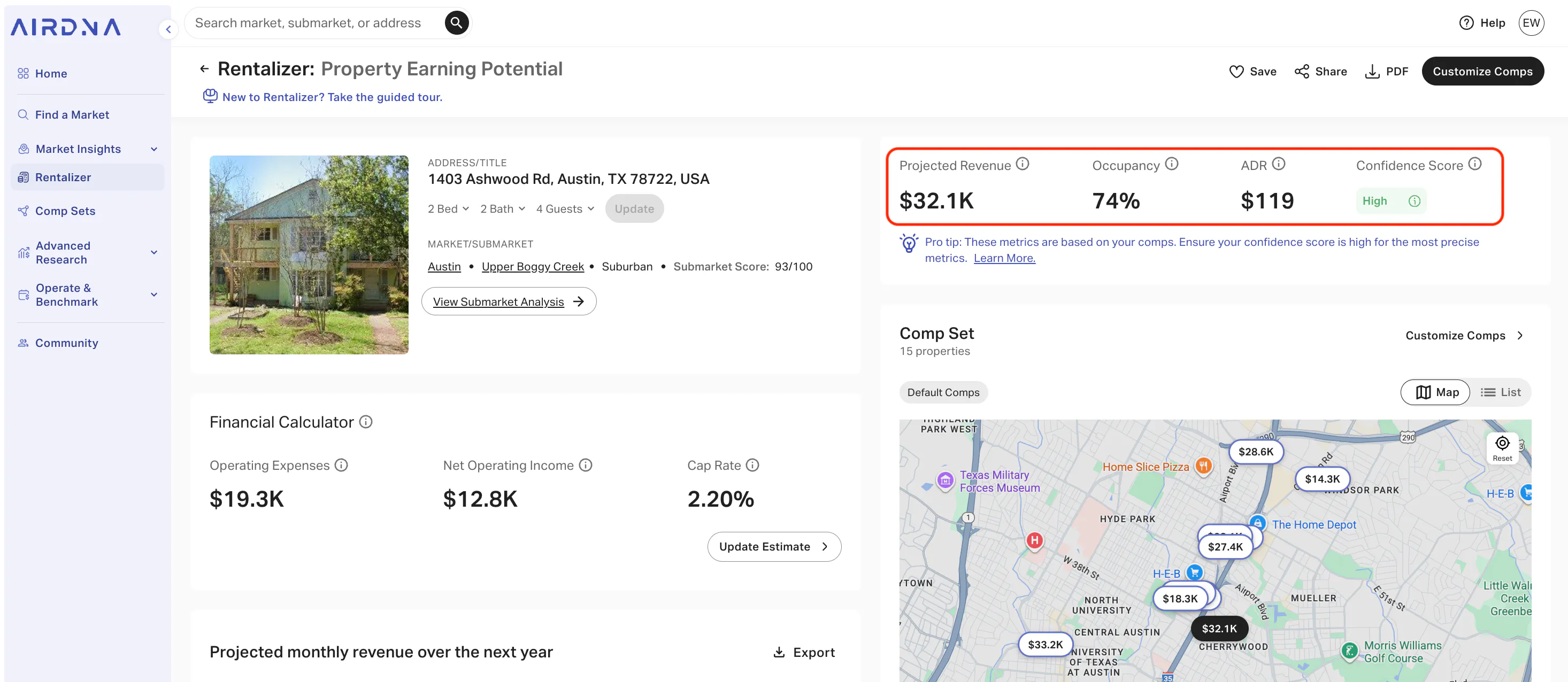Click the Texas Military Forces Museum pin
Image resolution: width=1568 pixels, height=682 pixels.
944,481
